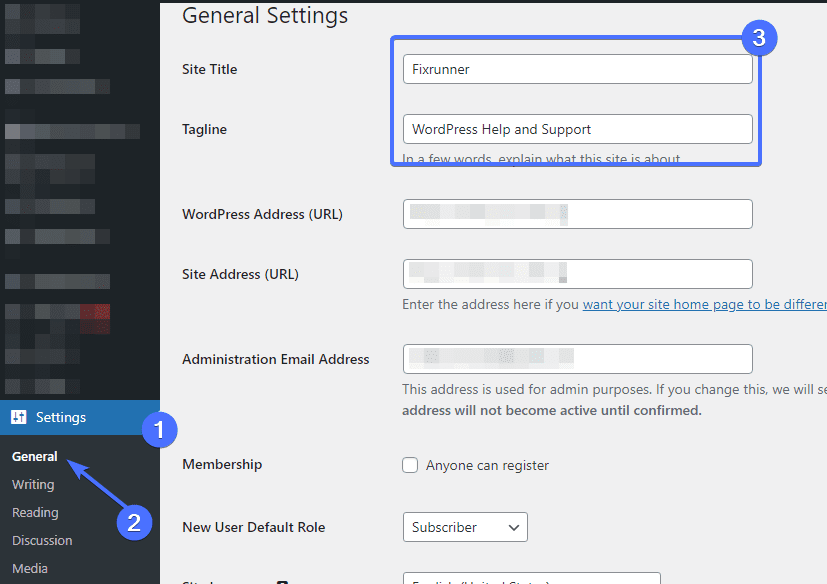
Task: Select the General settings submenu
Action: (x=35, y=456)
